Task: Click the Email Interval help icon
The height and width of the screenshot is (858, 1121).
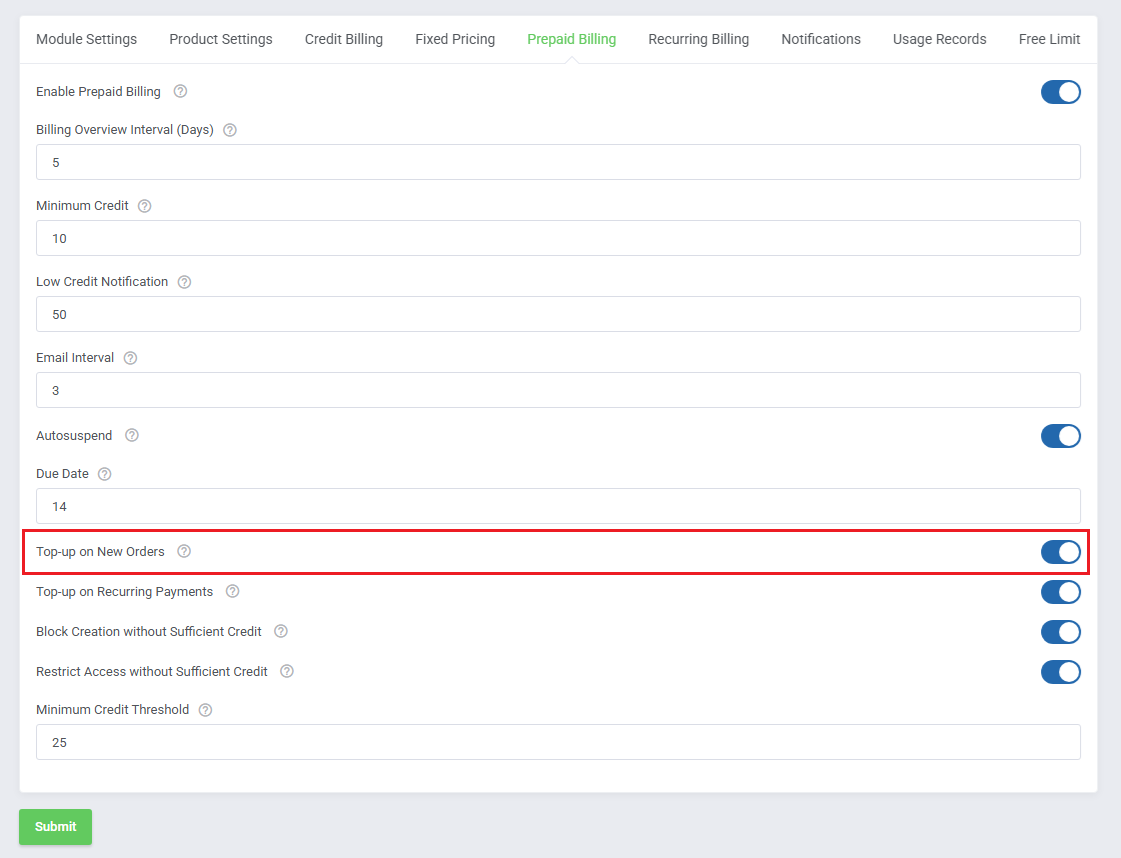Action: coord(130,358)
